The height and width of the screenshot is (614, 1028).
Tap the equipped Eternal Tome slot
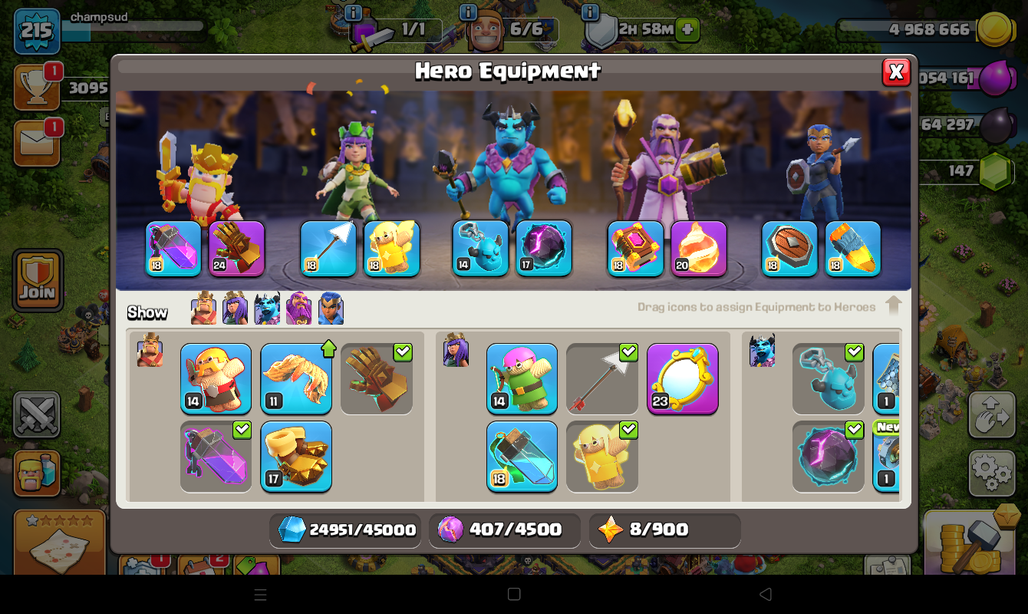point(635,248)
